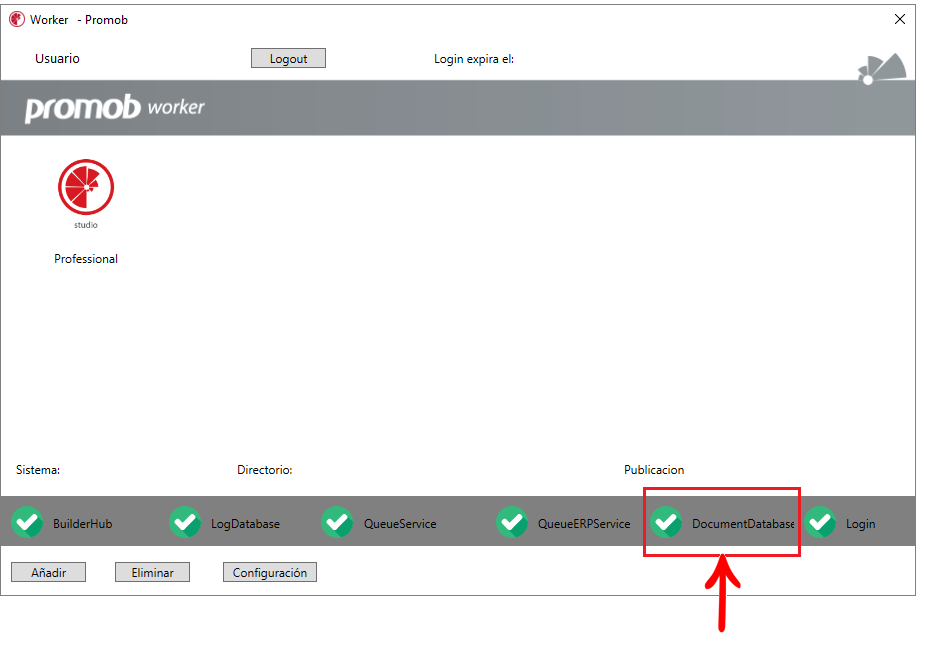Click the 'Publicacion' label
Image resolution: width=925 pixels, height=652 pixels.
pyautogui.click(x=654, y=470)
